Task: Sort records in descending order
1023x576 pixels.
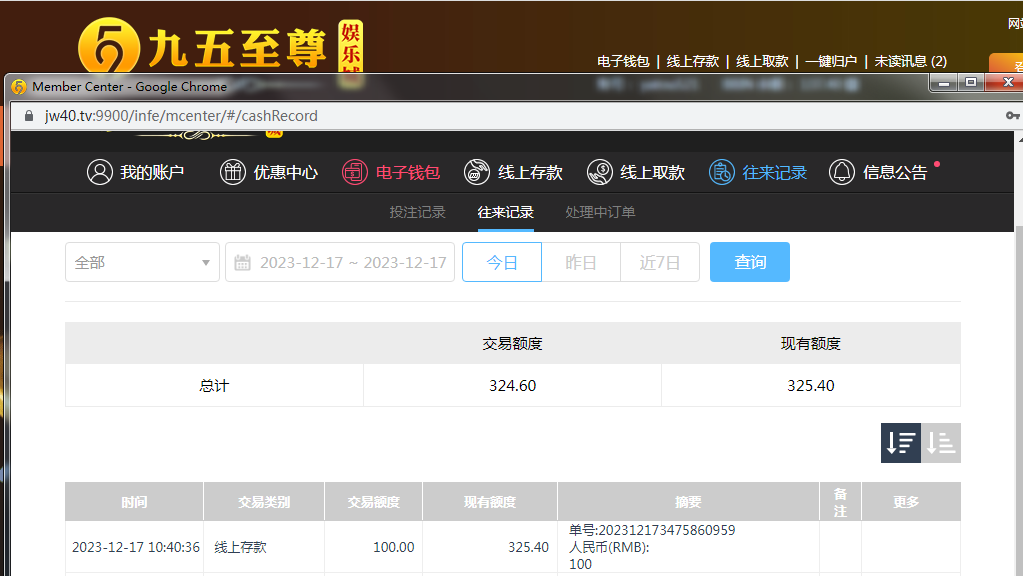Action: click(x=900, y=443)
